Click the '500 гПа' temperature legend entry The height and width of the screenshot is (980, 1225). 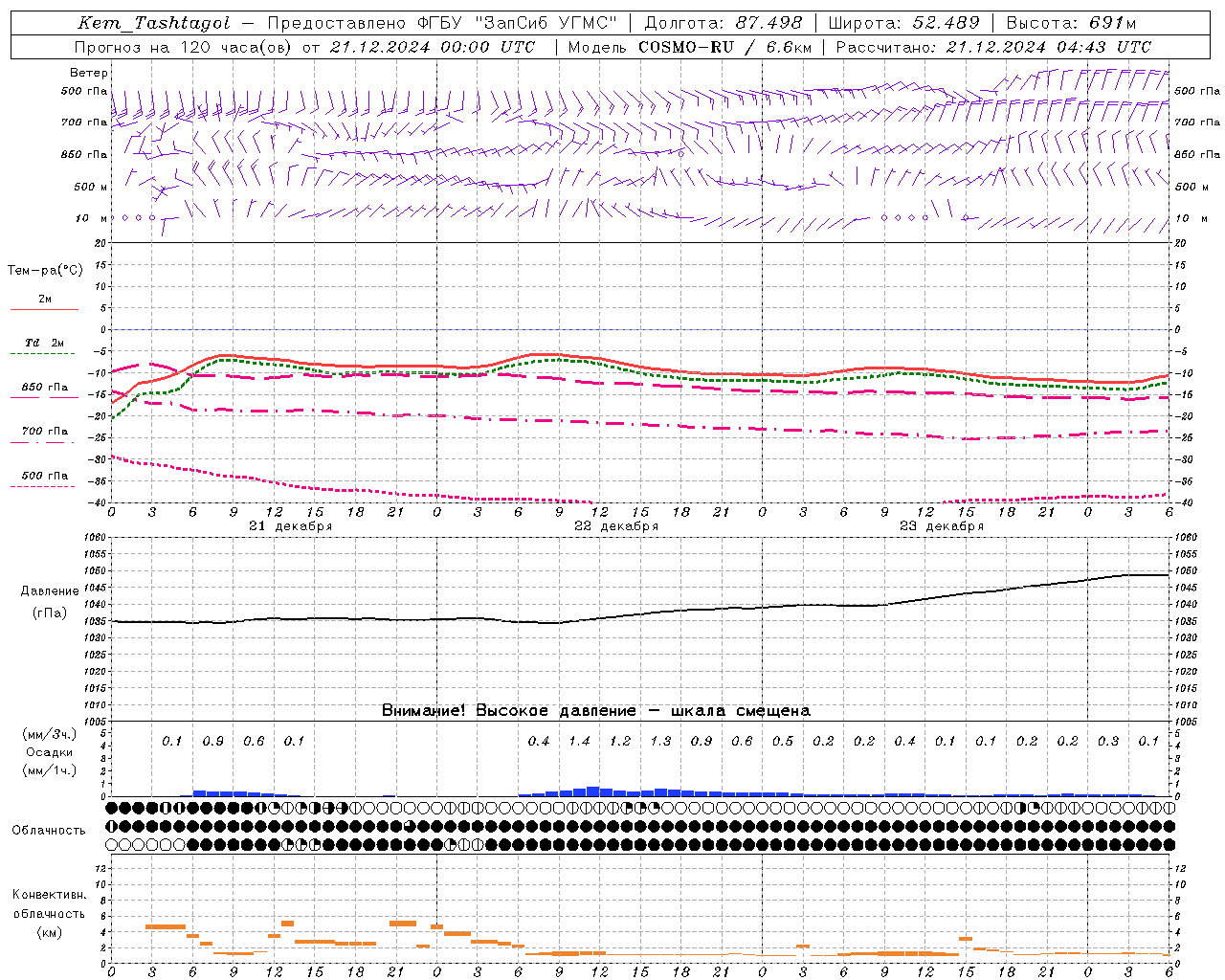point(45,476)
